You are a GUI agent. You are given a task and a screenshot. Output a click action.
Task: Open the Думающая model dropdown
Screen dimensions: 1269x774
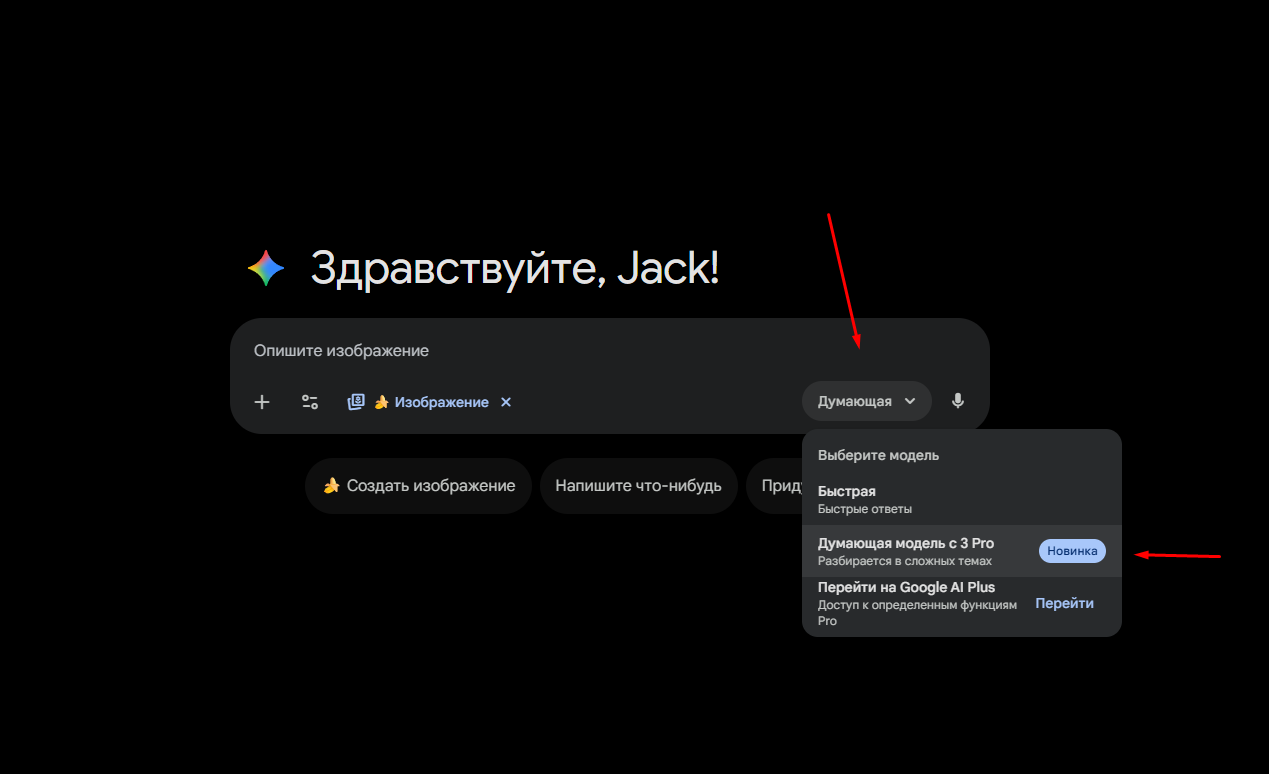[x=866, y=401]
